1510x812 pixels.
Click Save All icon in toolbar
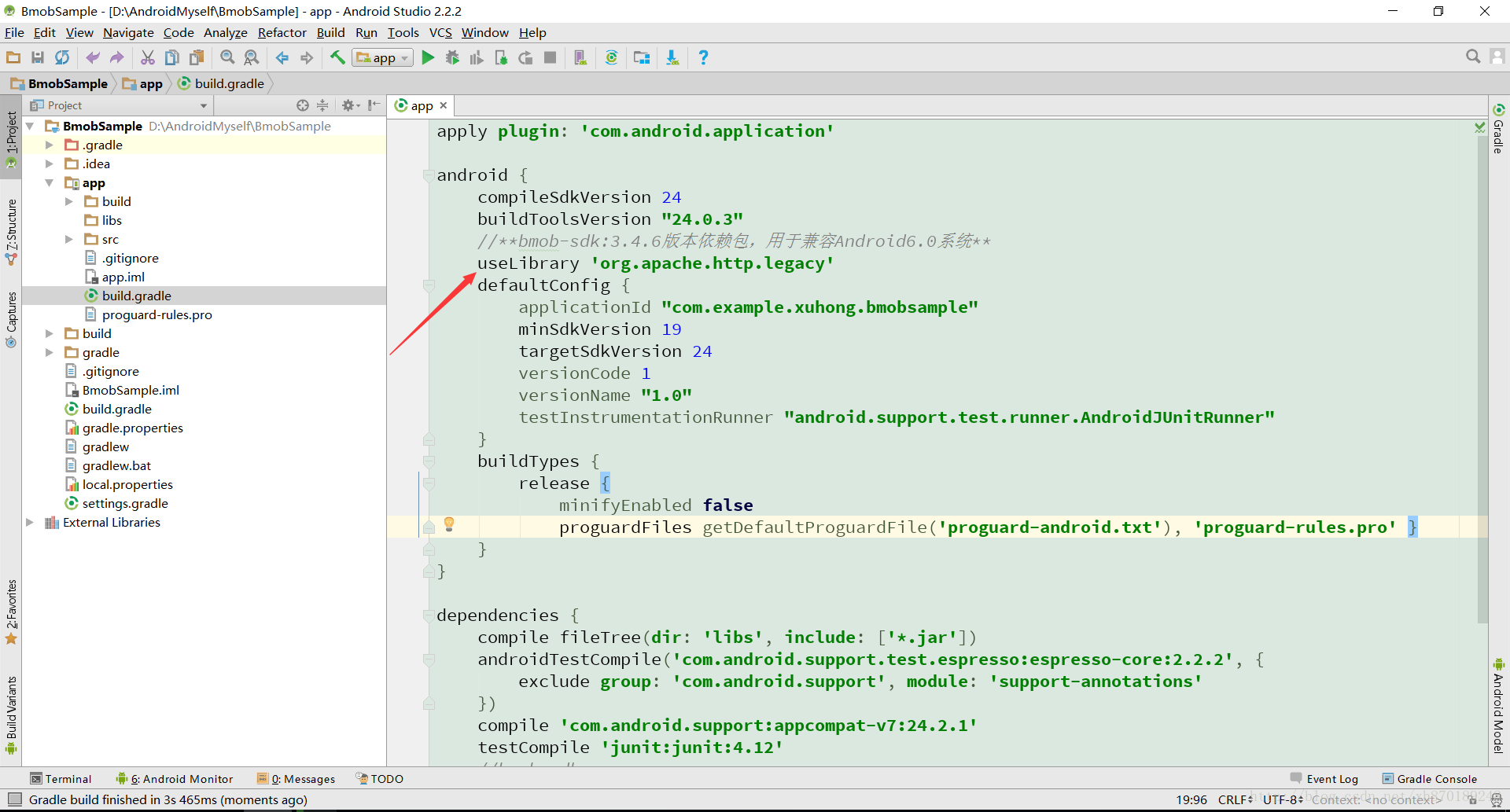[x=38, y=57]
